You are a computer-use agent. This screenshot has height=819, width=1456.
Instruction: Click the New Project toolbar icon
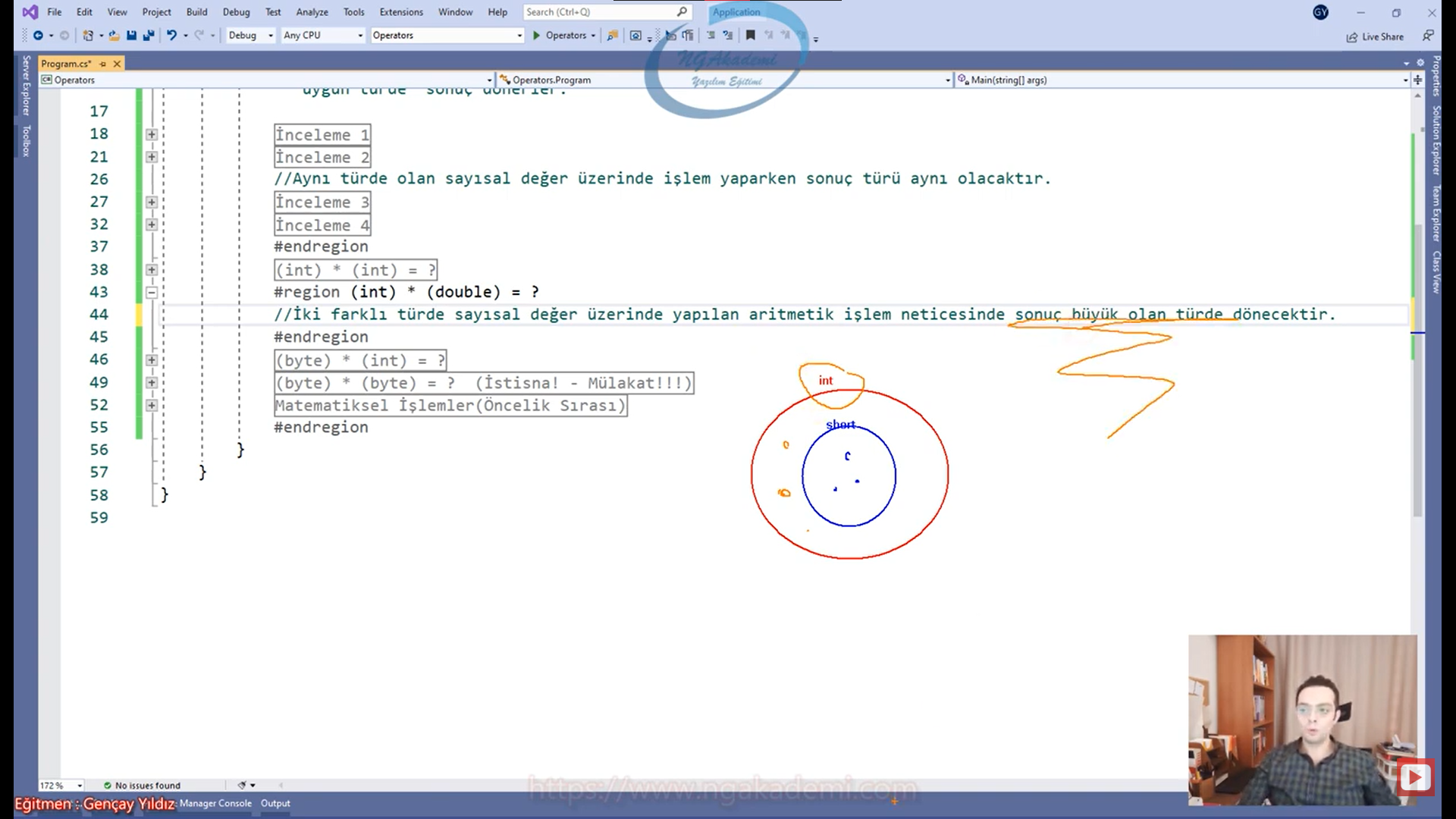tap(88, 36)
